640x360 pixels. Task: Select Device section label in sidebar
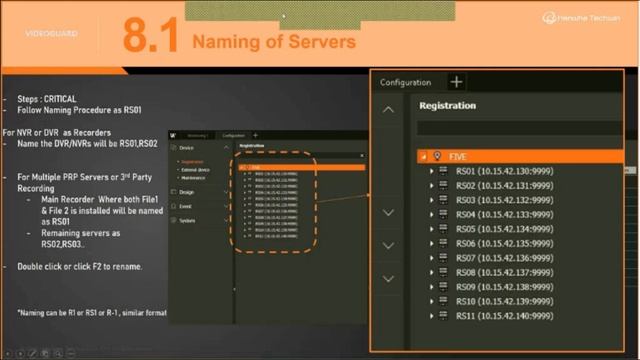click(x=187, y=148)
